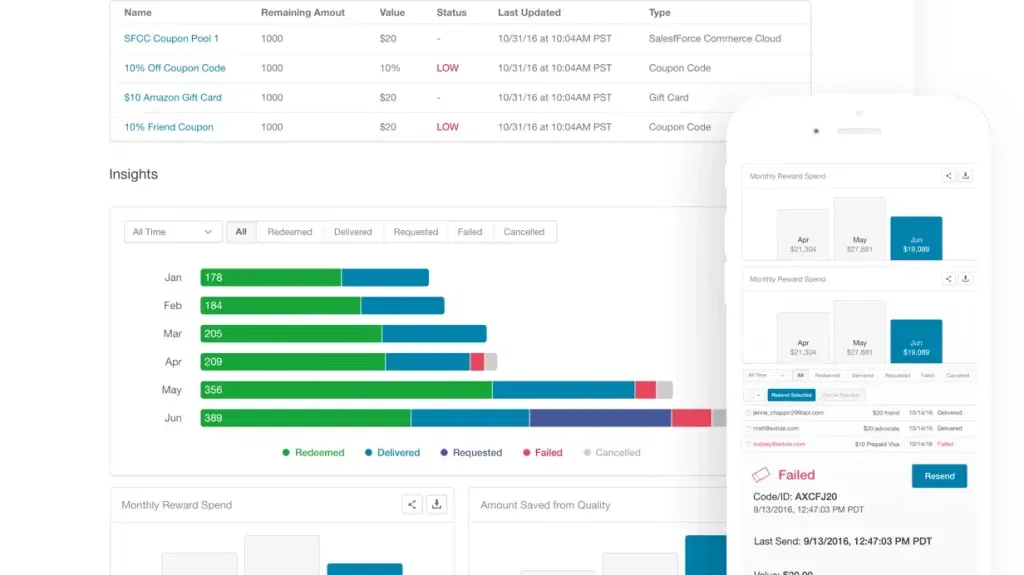This screenshot has height=575, width=1024.
Task: Click the $10 Prepaid Visa reward cell
Action: coord(876,444)
